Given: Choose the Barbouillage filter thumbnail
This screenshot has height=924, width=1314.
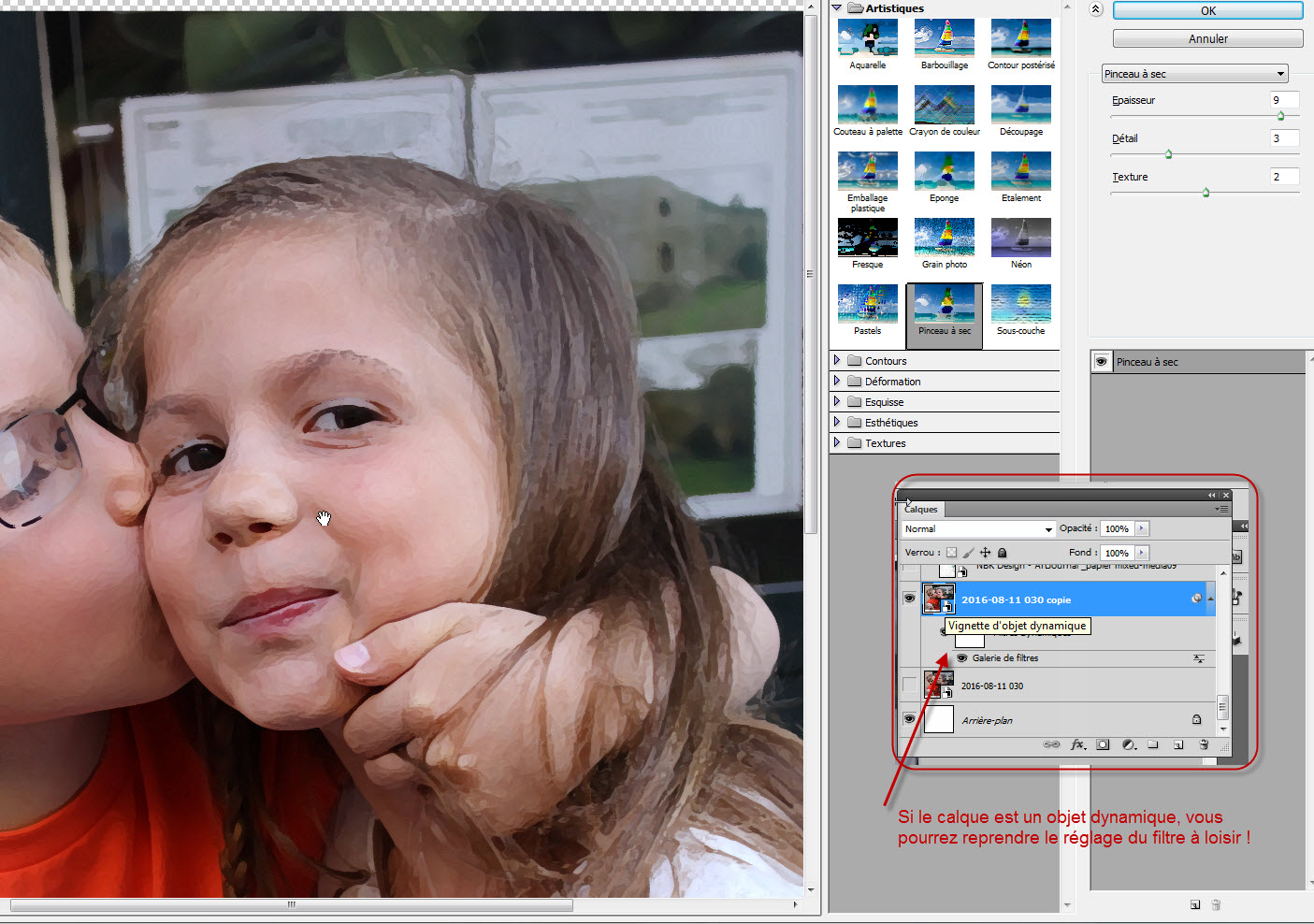Looking at the screenshot, I should click(x=945, y=38).
